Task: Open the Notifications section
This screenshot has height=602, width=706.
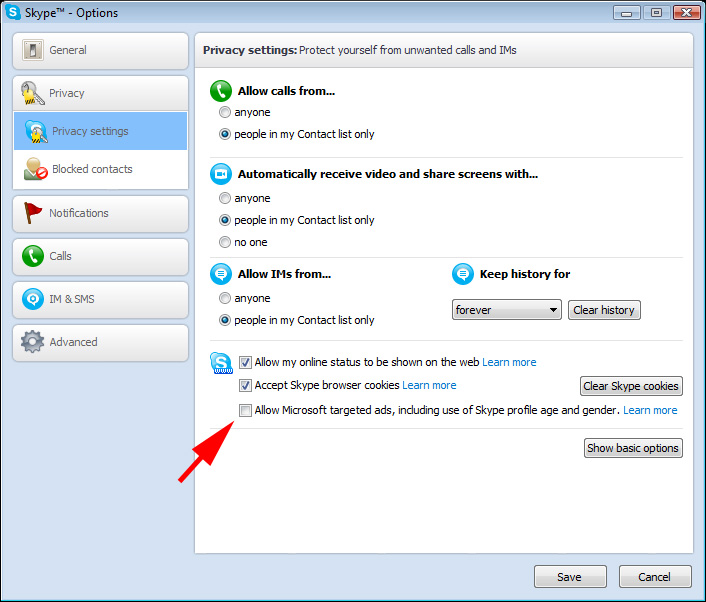Action: (x=100, y=213)
